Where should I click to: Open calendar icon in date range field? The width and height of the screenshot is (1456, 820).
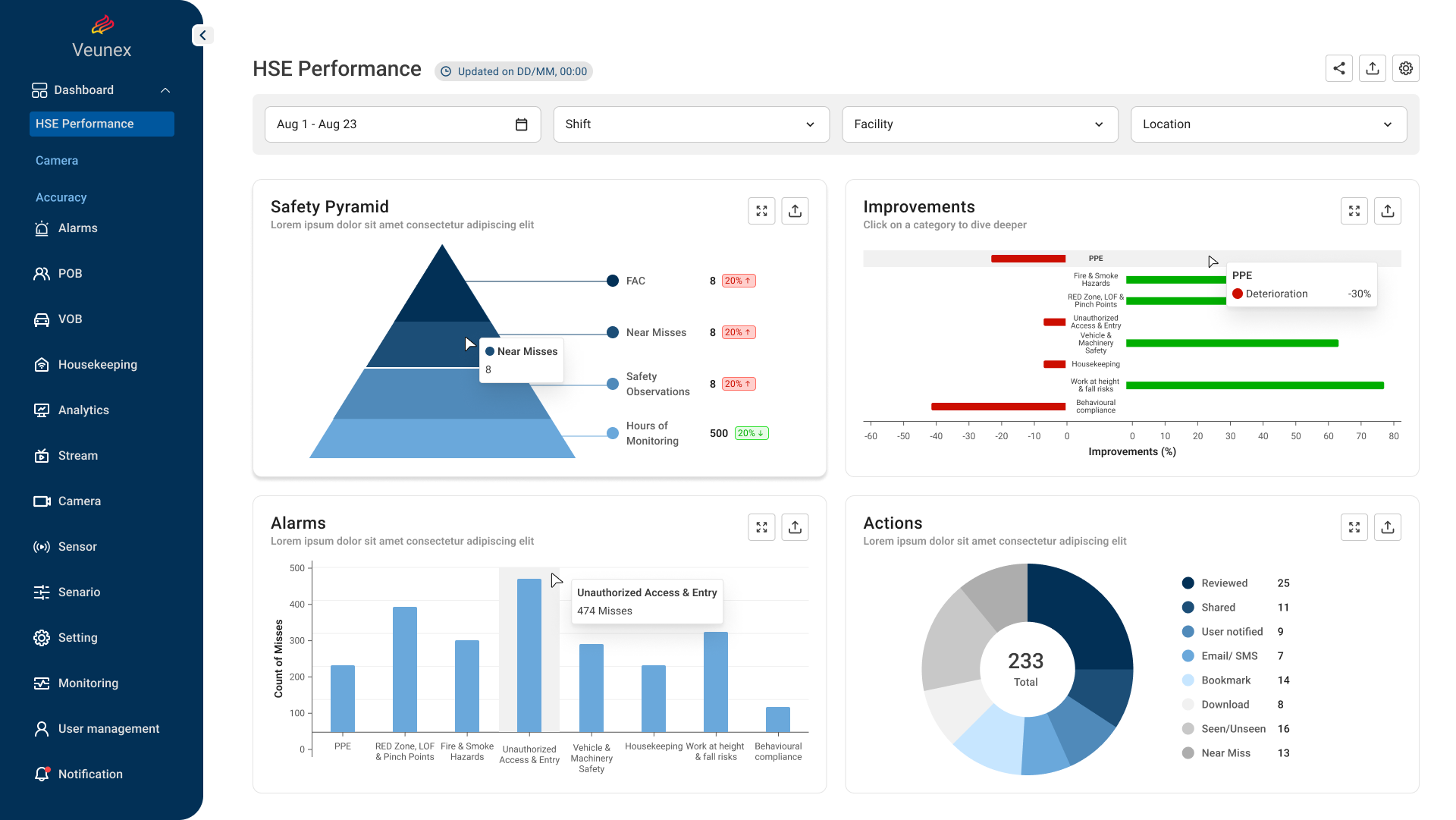click(x=522, y=124)
